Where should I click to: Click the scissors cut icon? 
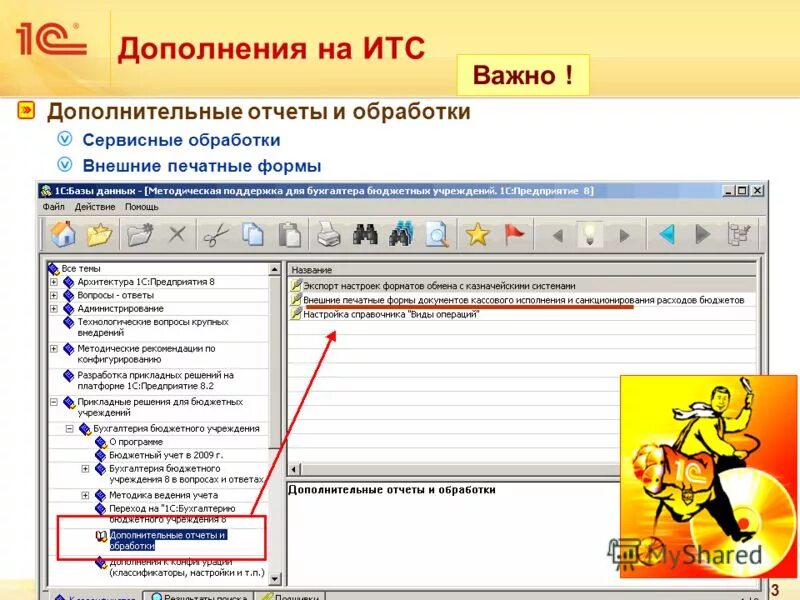(x=216, y=235)
